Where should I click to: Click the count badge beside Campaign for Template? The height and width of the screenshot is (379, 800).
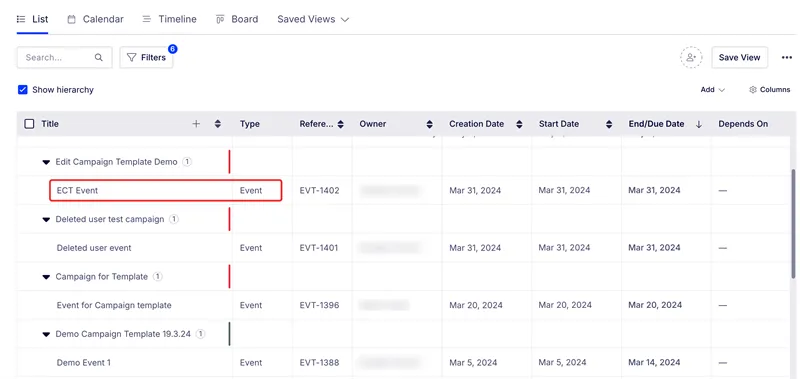tap(158, 277)
